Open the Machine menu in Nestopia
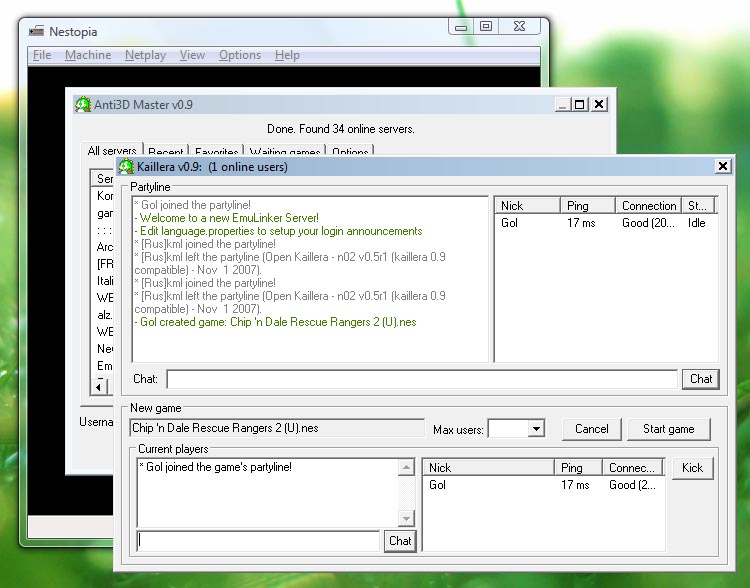This screenshot has height=588, width=750. (x=88, y=55)
